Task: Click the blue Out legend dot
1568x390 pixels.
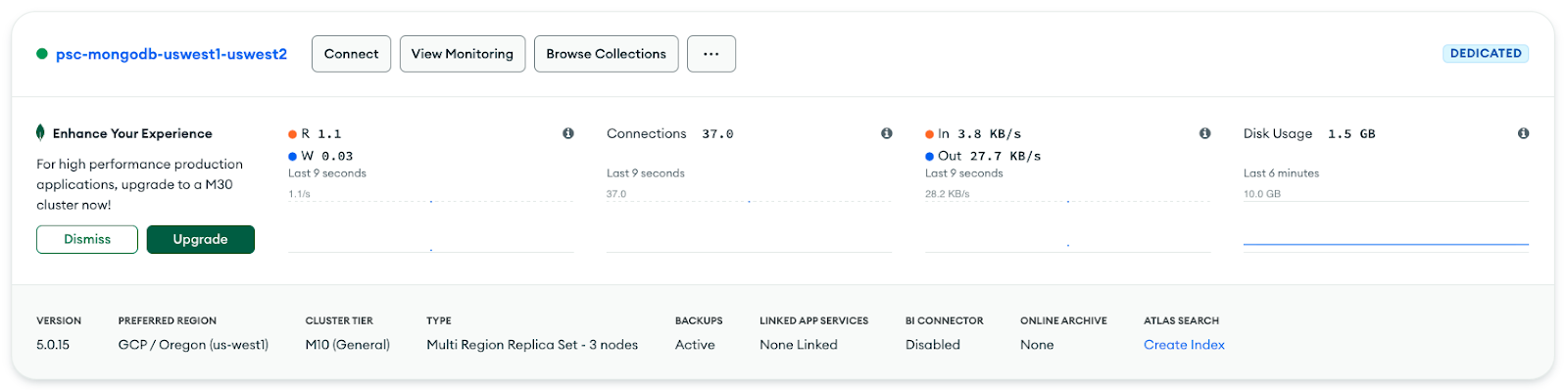Action: 930,156
